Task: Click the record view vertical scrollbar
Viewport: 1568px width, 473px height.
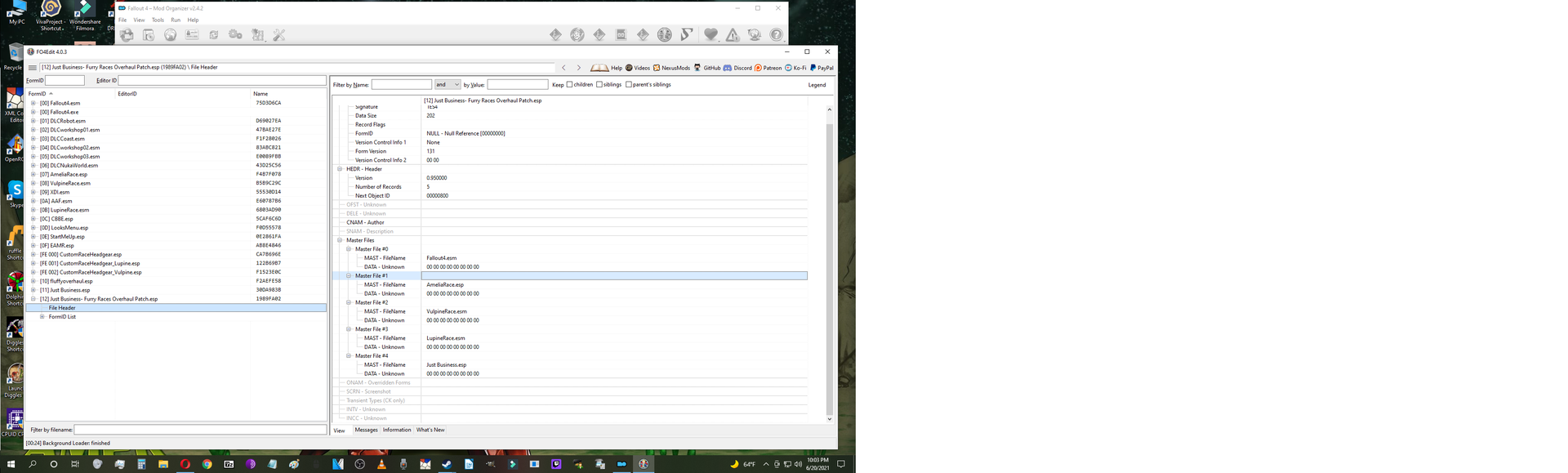Action: (830, 269)
